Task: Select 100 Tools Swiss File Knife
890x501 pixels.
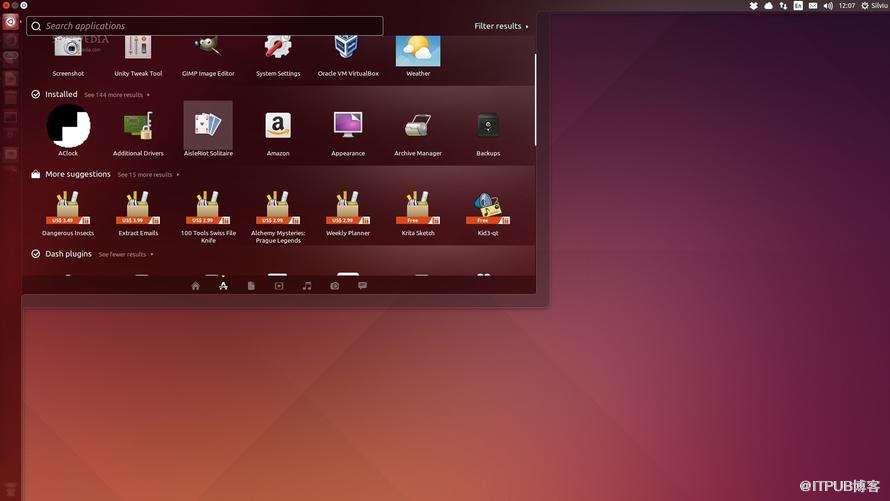Action: pos(208,217)
